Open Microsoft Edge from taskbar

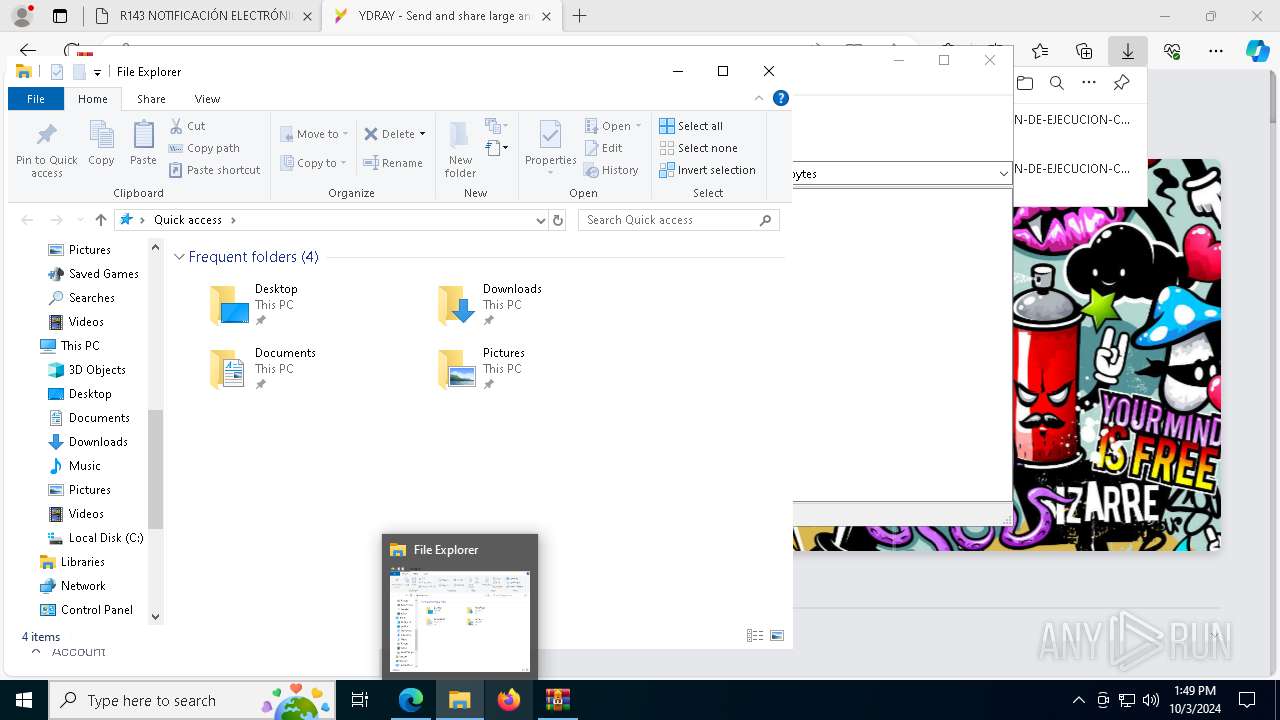(411, 700)
